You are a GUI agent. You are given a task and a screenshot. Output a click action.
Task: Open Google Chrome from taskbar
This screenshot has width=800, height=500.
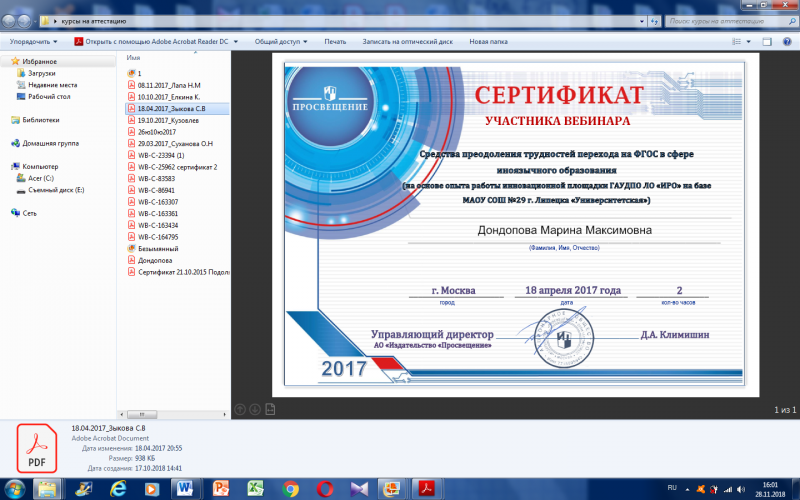(x=290, y=489)
